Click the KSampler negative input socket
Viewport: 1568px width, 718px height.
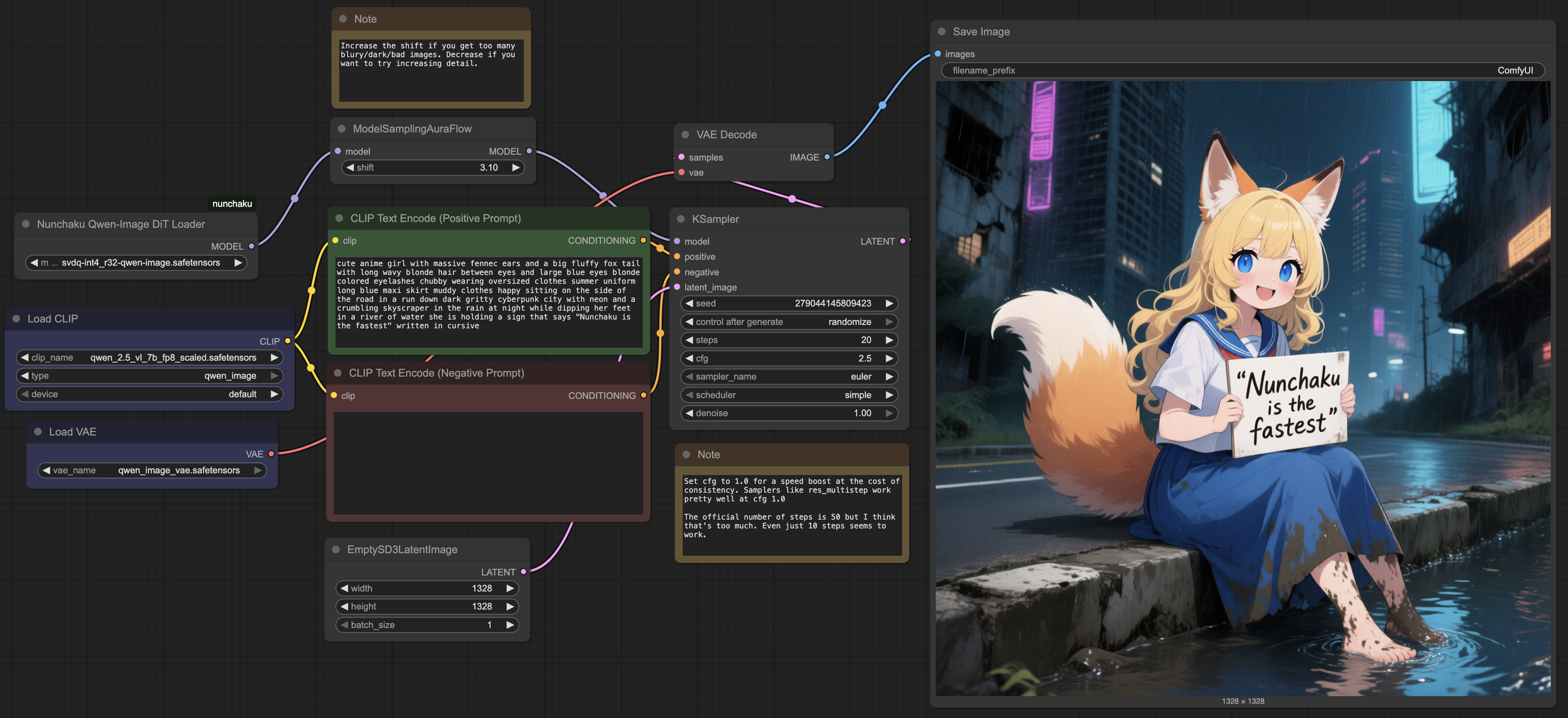[x=677, y=272]
